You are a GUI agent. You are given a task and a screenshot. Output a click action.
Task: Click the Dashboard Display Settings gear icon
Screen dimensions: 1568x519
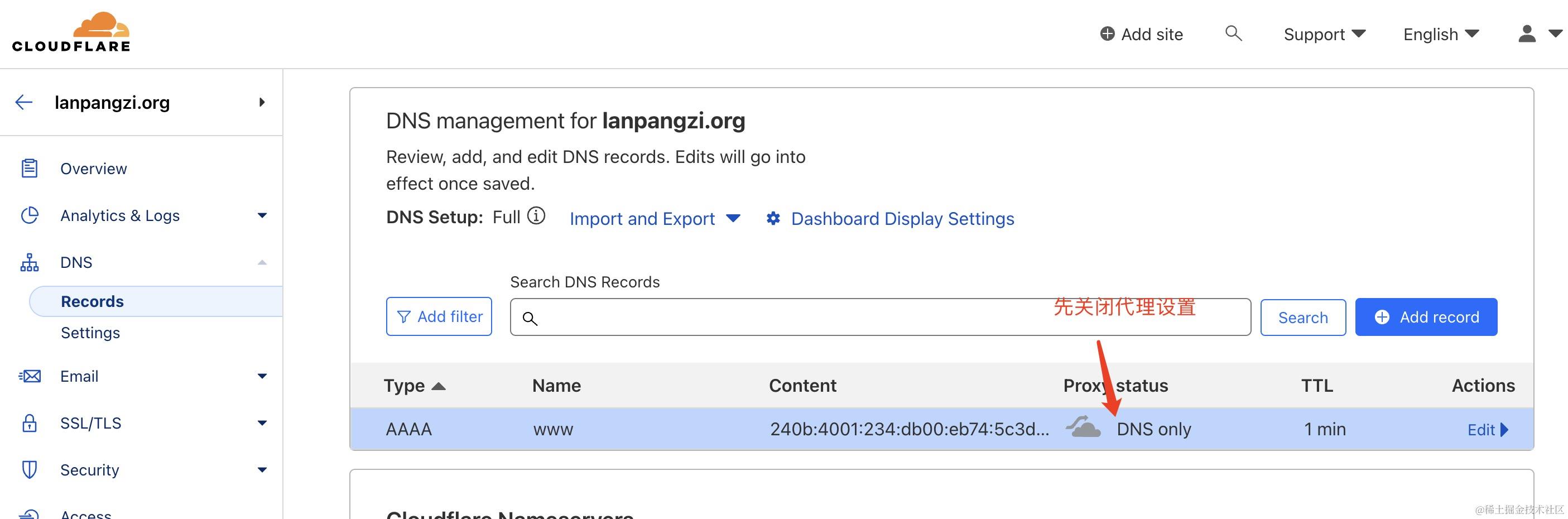pyautogui.click(x=773, y=218)
